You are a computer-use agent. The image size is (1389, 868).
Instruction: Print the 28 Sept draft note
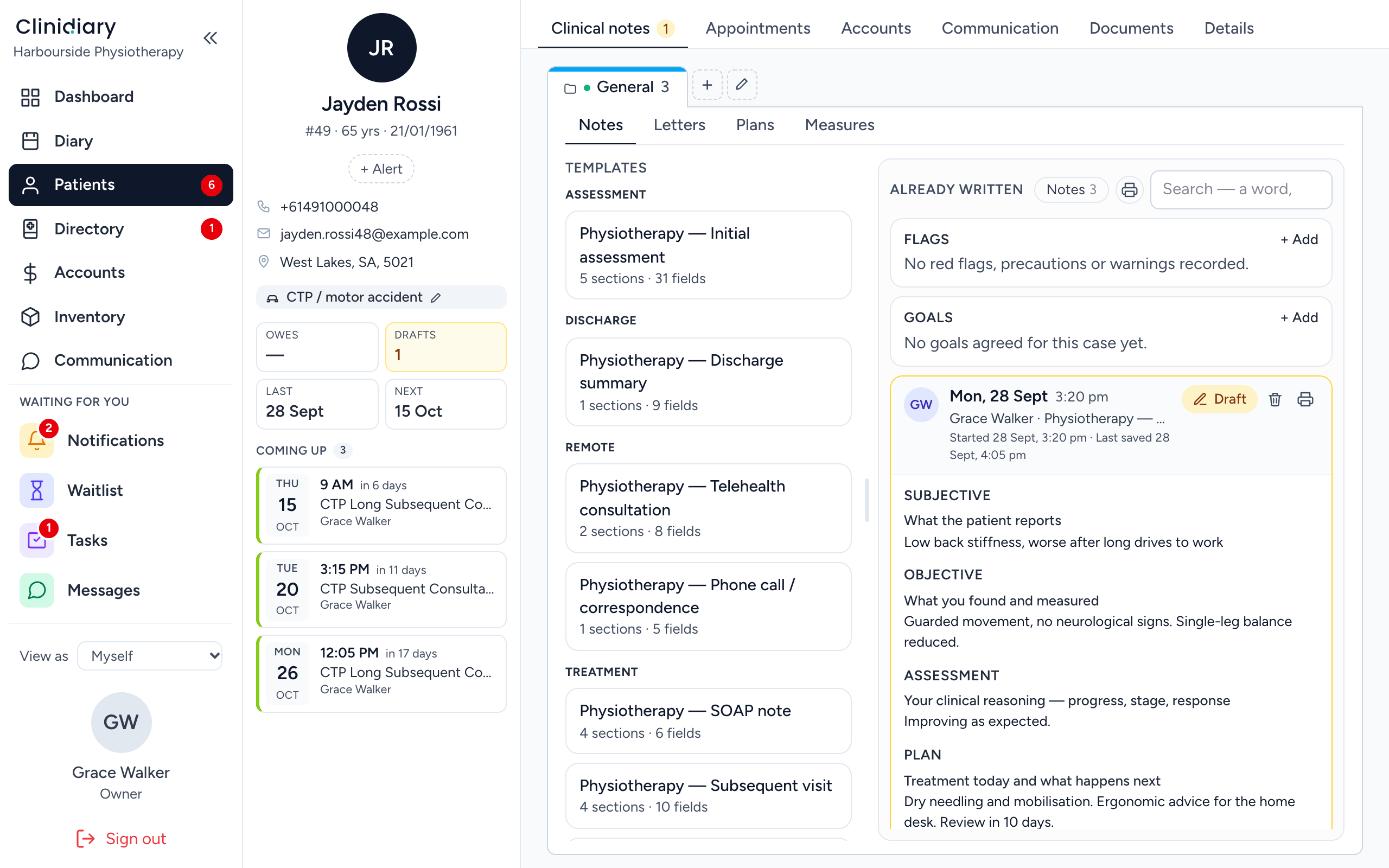pos(1305,400)
